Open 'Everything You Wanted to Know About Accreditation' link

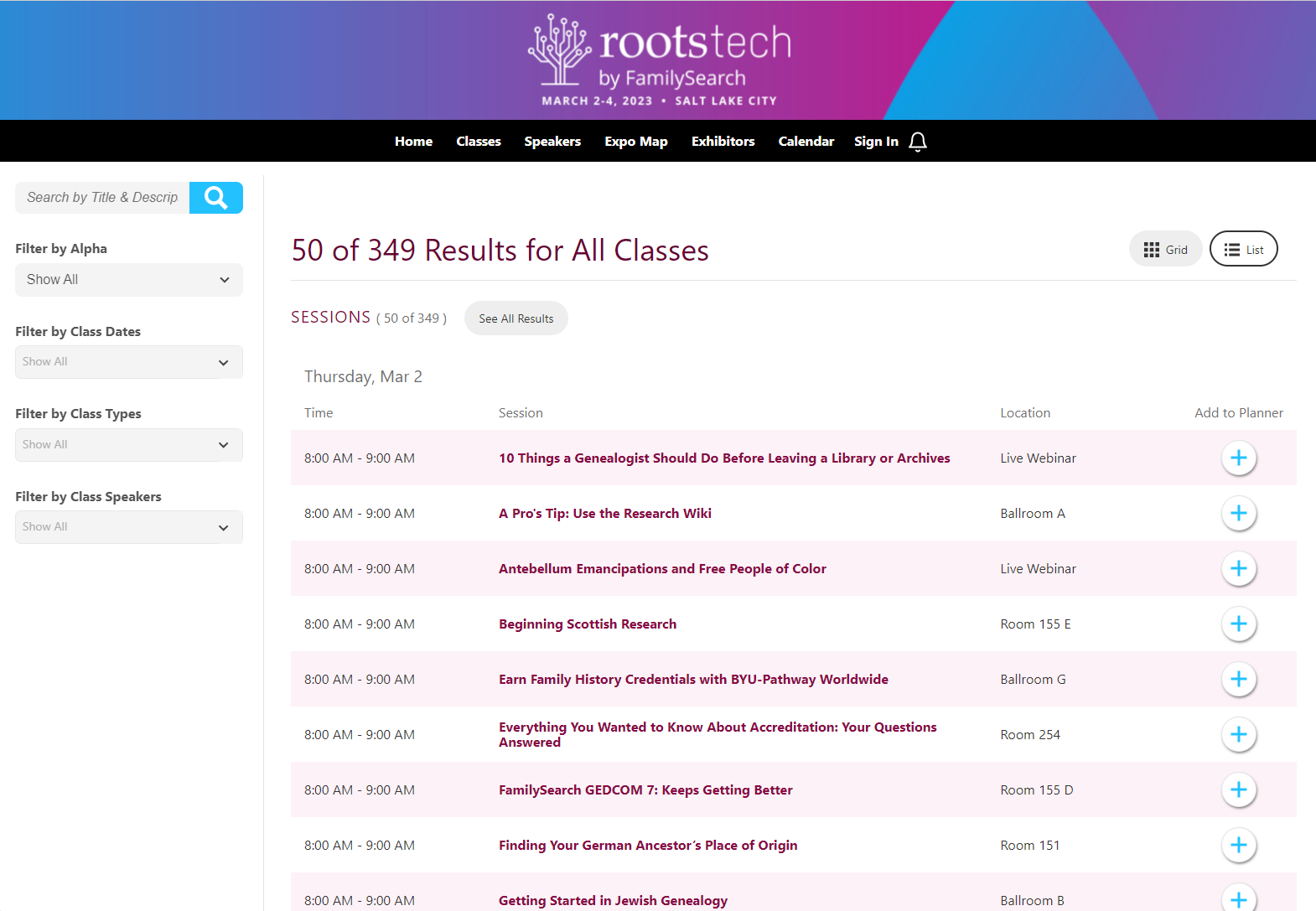718,735
